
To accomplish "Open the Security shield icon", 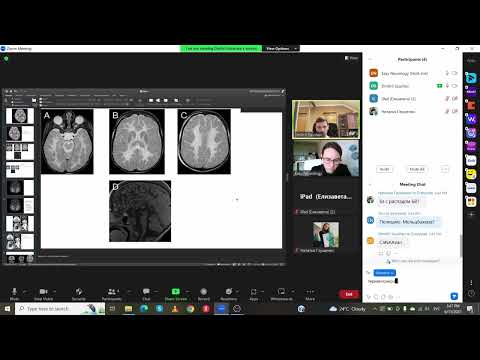I will [79, 292].
